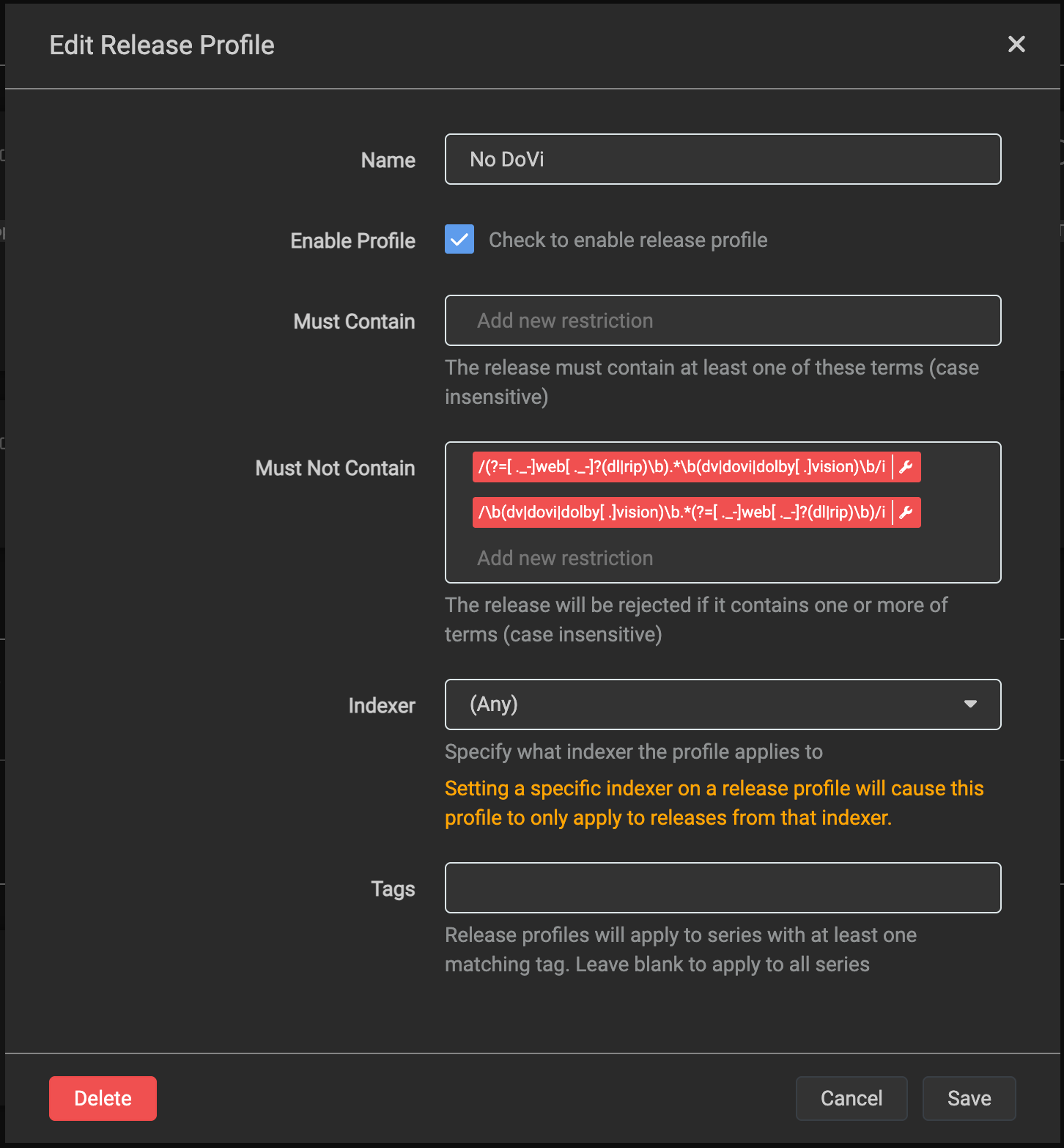
Task: Click the Enable Profile label
Action: pos(352,241)
